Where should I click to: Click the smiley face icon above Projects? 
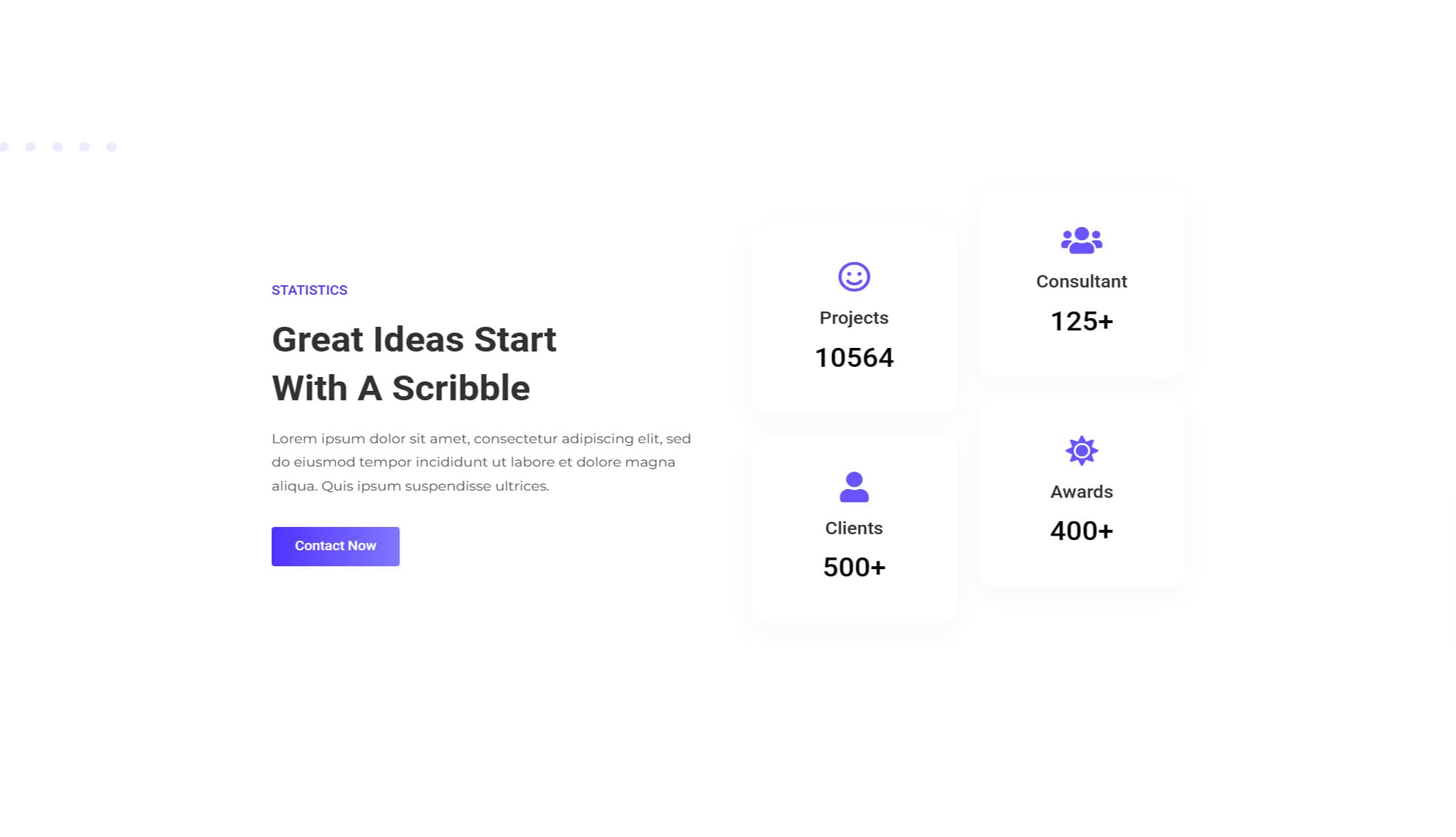point(853,277)
